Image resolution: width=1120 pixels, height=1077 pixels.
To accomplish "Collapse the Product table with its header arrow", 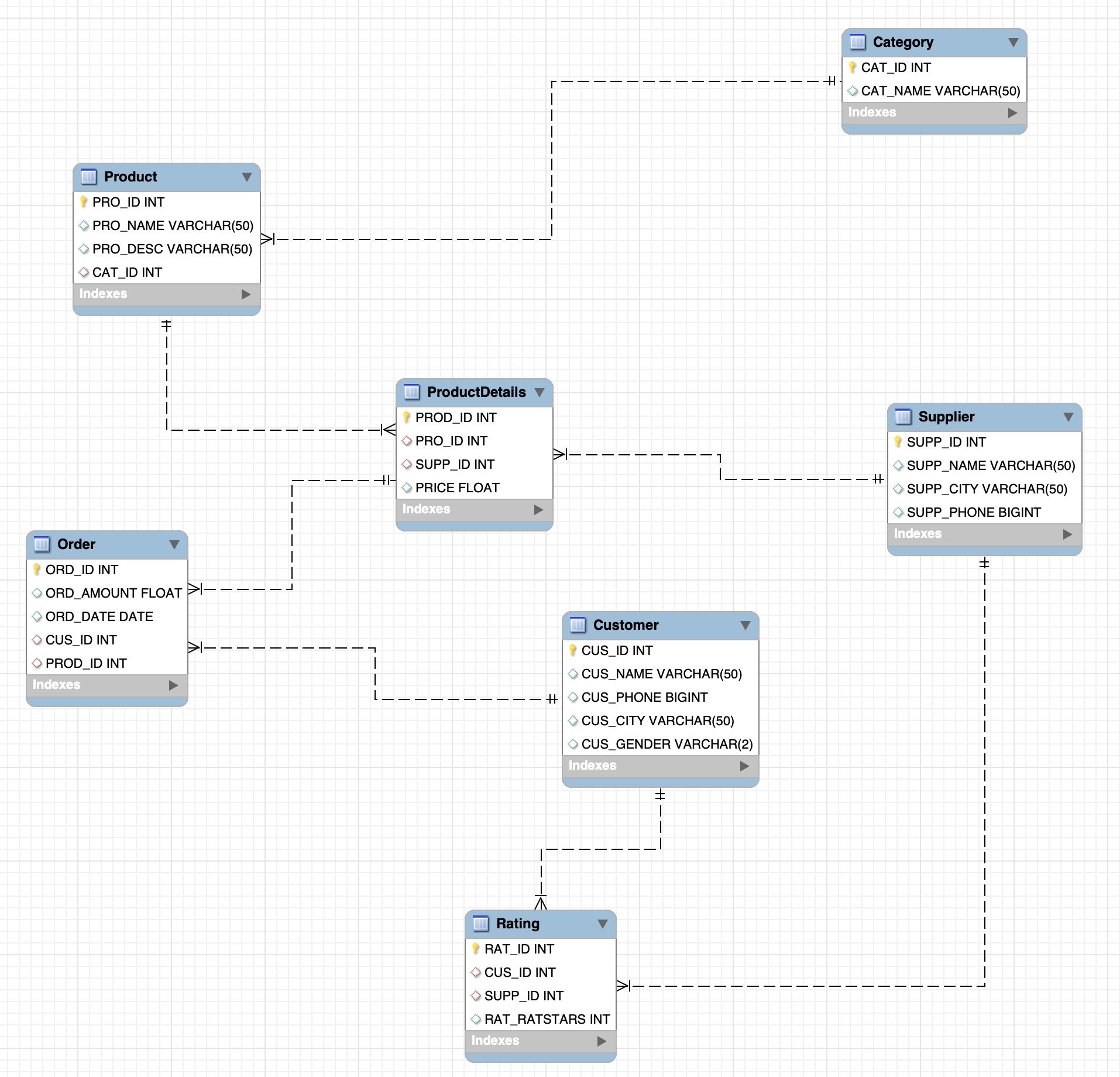I will 247,177.
